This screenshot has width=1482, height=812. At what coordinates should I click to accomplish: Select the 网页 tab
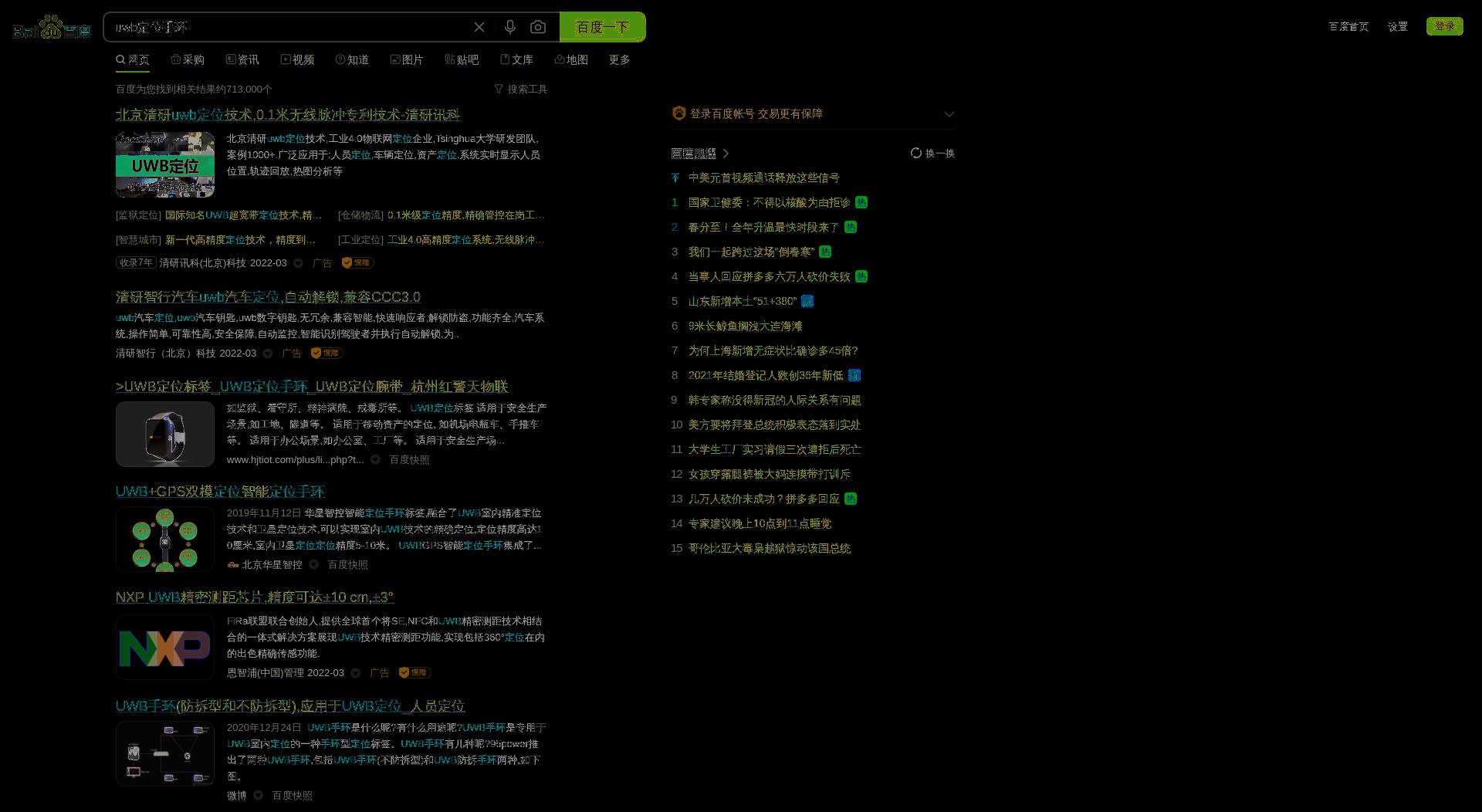click(133, 59)
